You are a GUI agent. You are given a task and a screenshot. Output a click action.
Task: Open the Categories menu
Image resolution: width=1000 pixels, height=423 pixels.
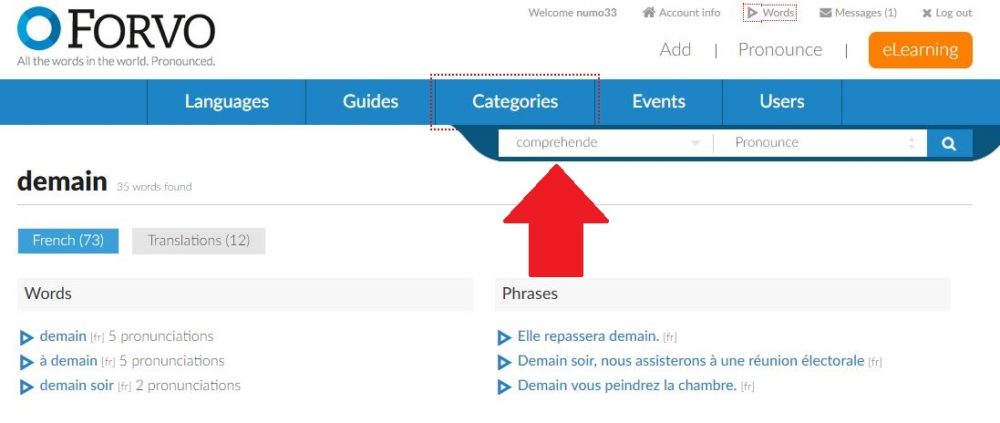tap(515, 101)
